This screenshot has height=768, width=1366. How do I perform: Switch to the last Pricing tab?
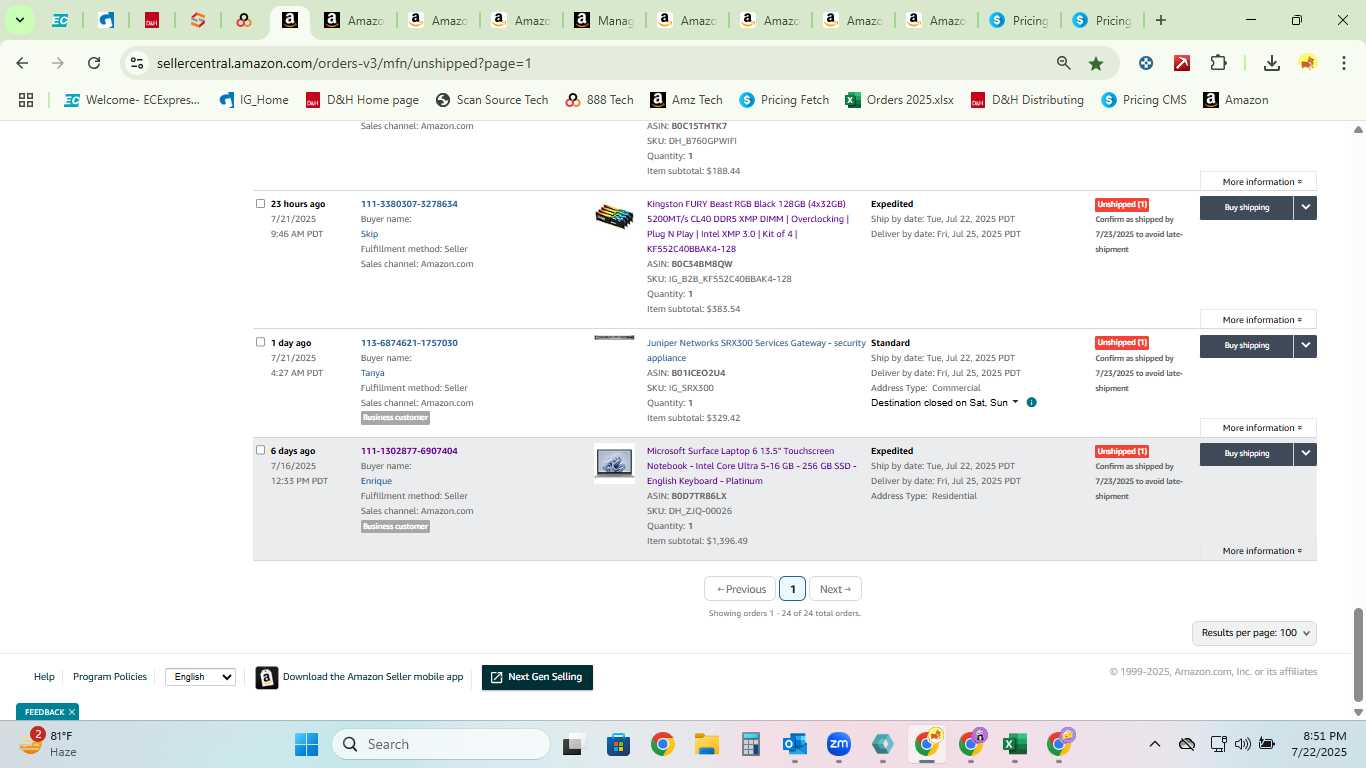(1102, 20)
